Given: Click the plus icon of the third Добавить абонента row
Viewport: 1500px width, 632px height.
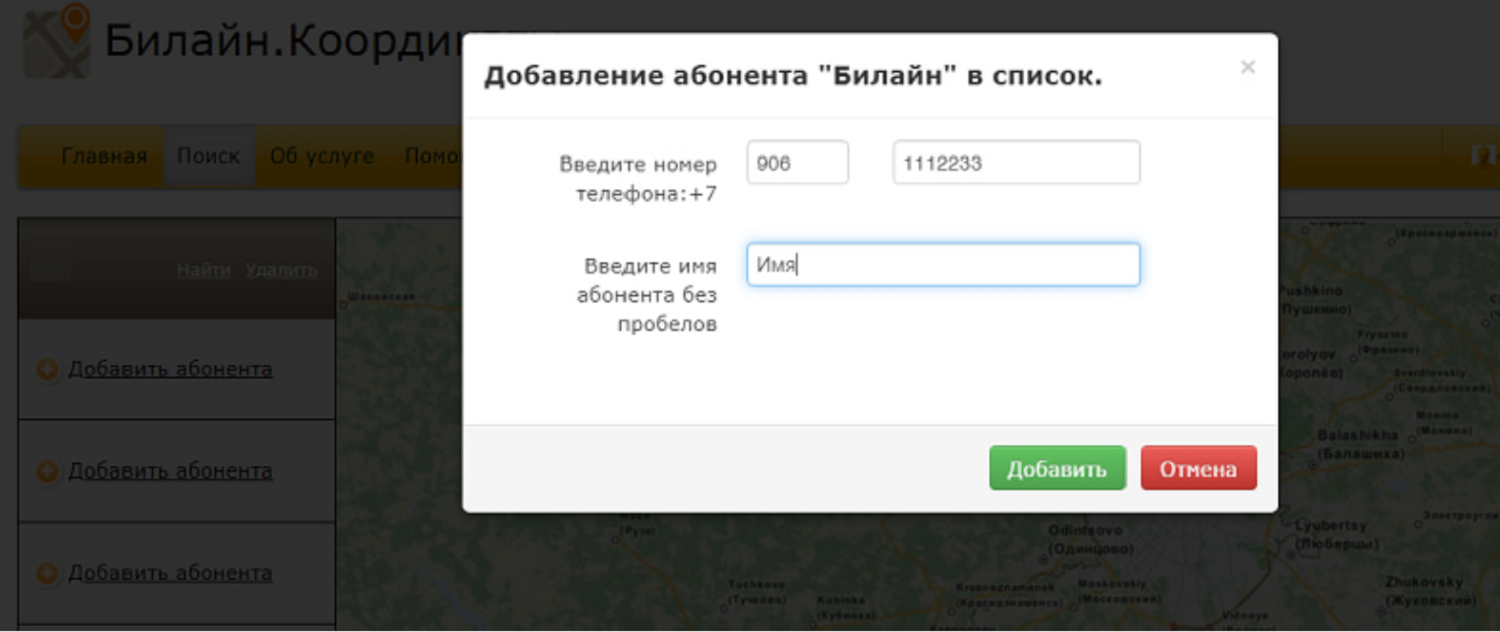Looking at the screenshot, I should 47,574.
